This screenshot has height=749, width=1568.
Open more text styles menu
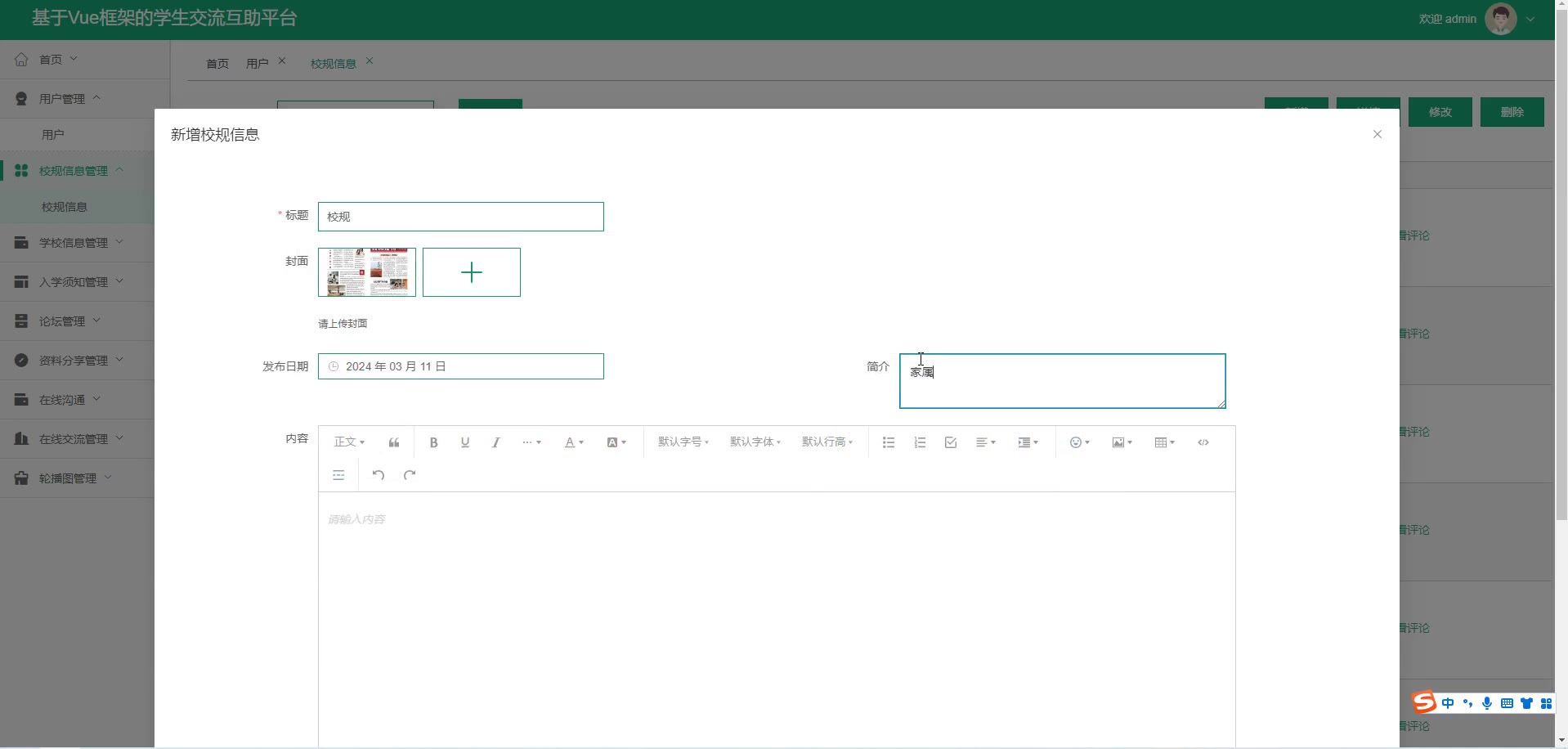(x=531, y=442)
